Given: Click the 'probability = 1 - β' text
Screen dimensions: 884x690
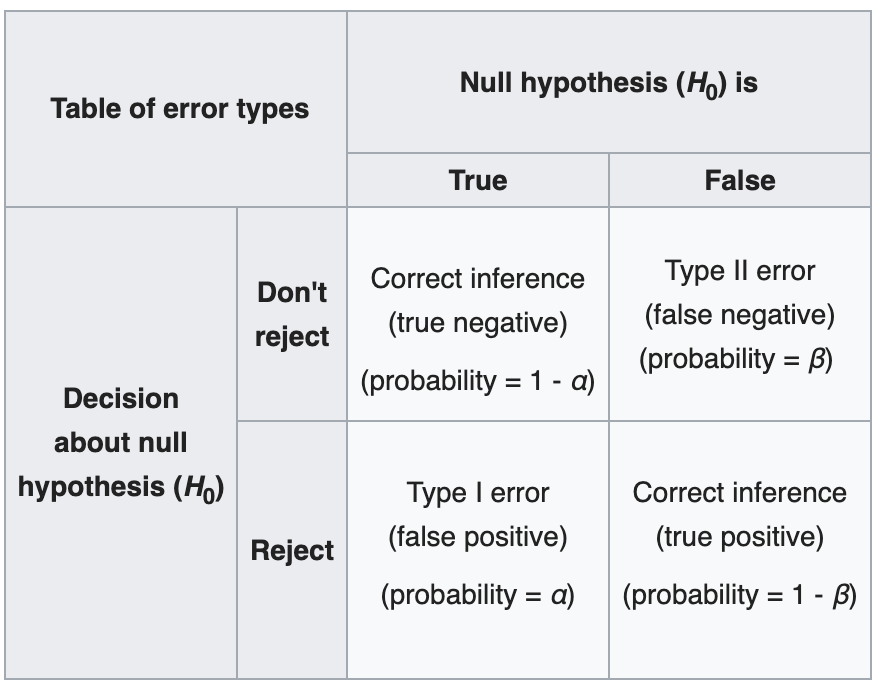Looking at the screenshot, I should [740, 595].
